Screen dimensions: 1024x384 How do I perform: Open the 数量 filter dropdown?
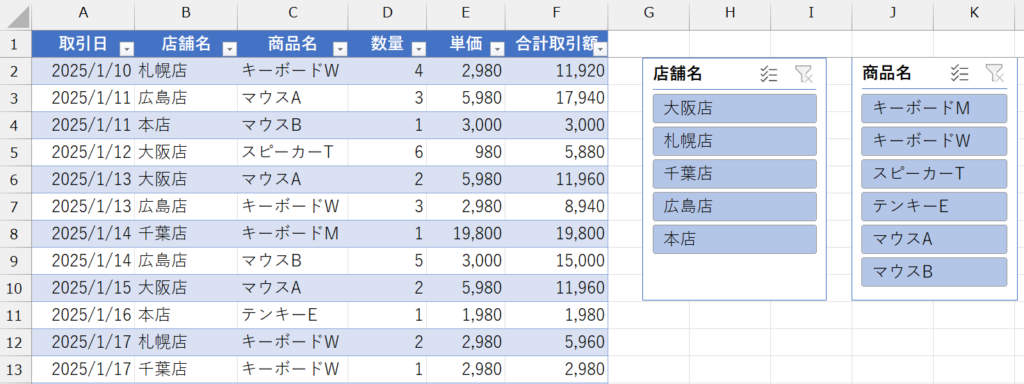(419, 49)
